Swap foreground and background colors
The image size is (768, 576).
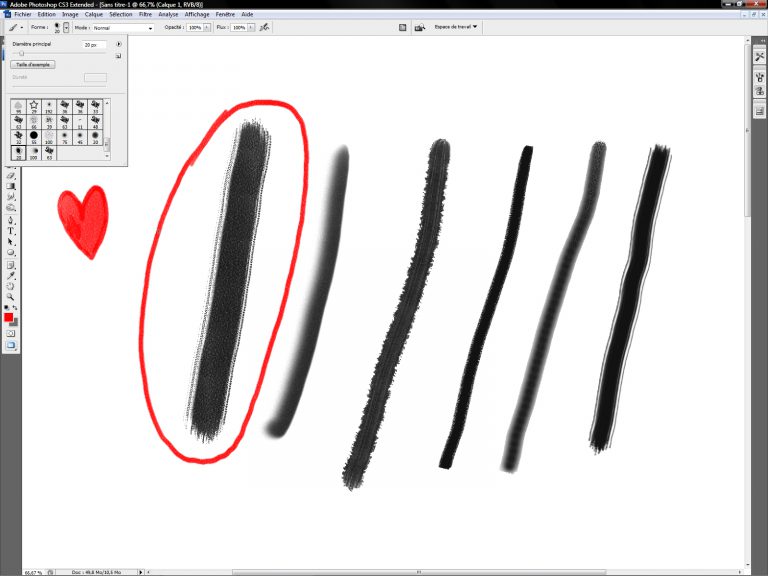click(15, 308)
